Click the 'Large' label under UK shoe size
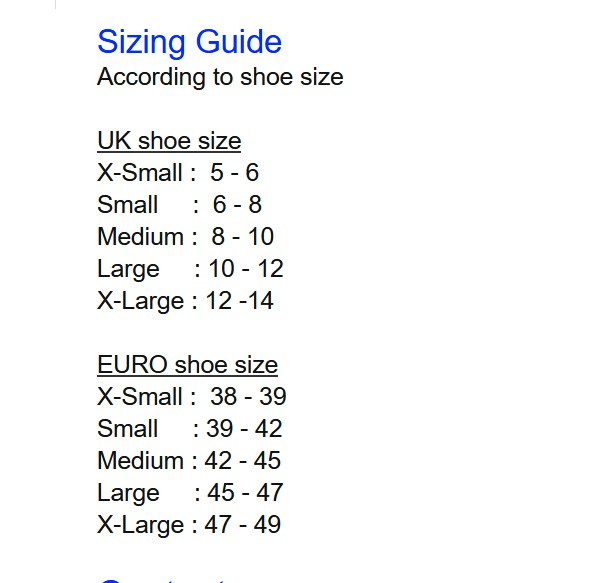594x583 pixels. pyautogui.click(x=128, y=270)
